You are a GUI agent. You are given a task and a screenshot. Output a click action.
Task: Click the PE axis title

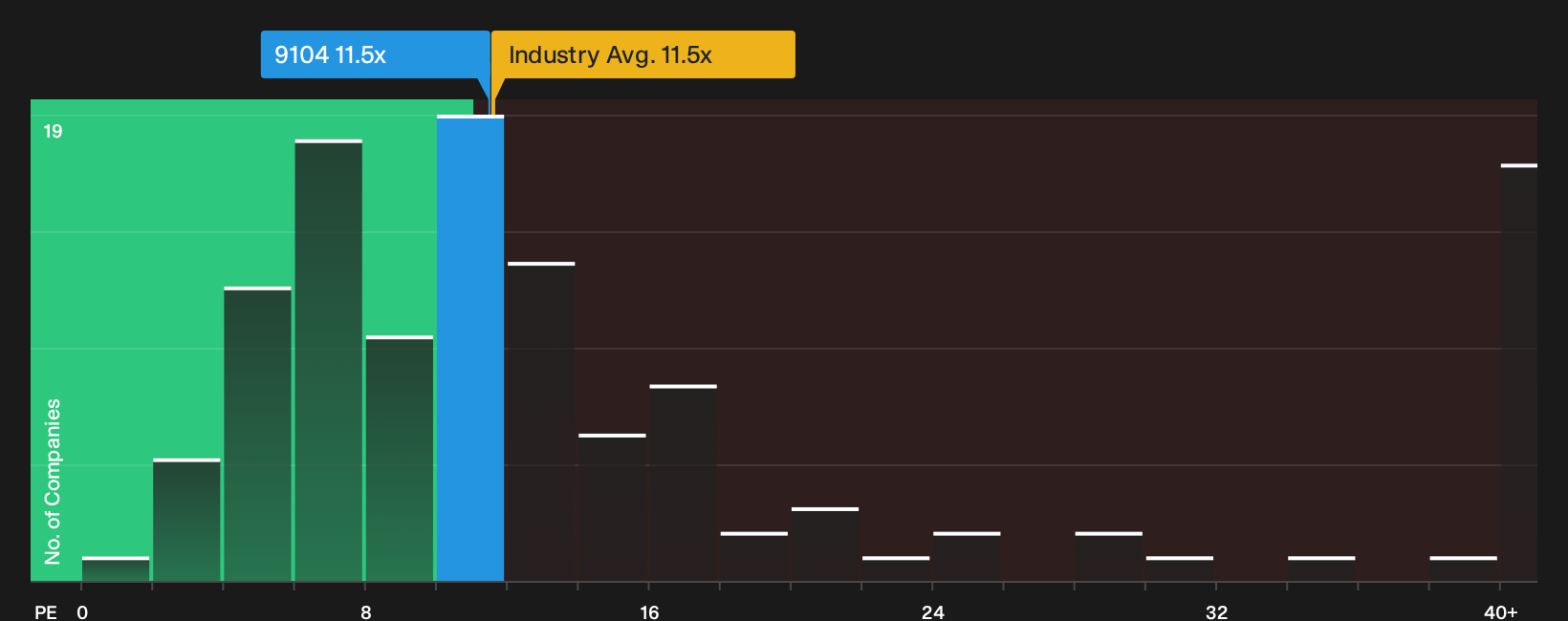tap(46, 611)
